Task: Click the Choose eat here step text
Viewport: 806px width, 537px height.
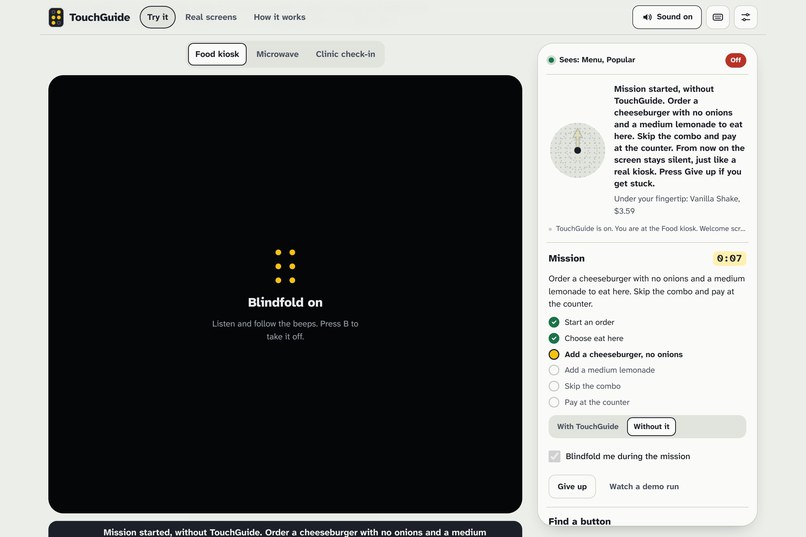Action: 594,338
